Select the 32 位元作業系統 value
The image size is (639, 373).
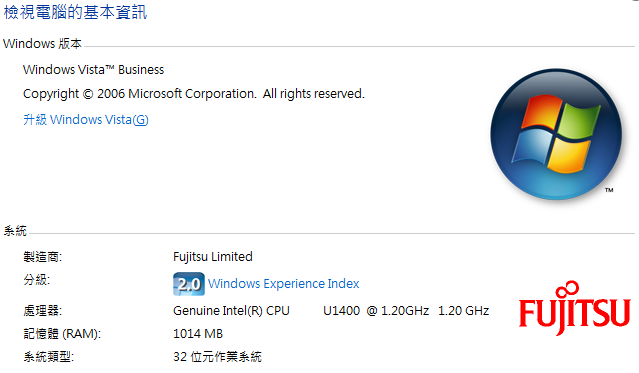pos(217,357)
